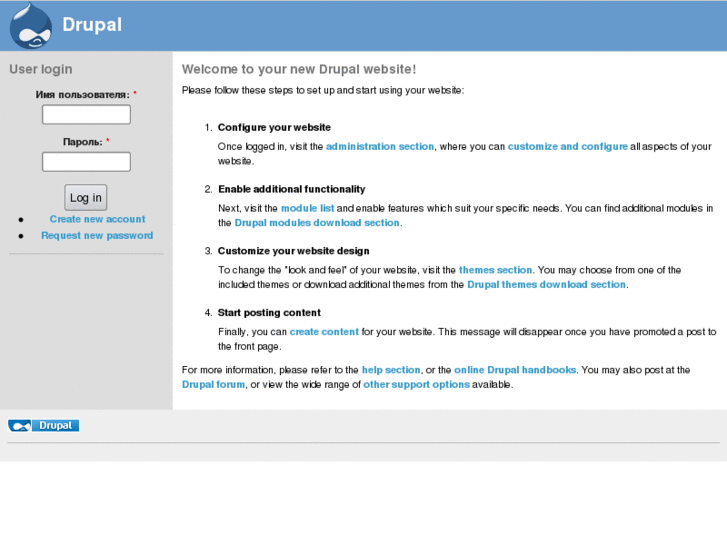Open the help section link
Viewport: 727px width, 545px height.
391,370
